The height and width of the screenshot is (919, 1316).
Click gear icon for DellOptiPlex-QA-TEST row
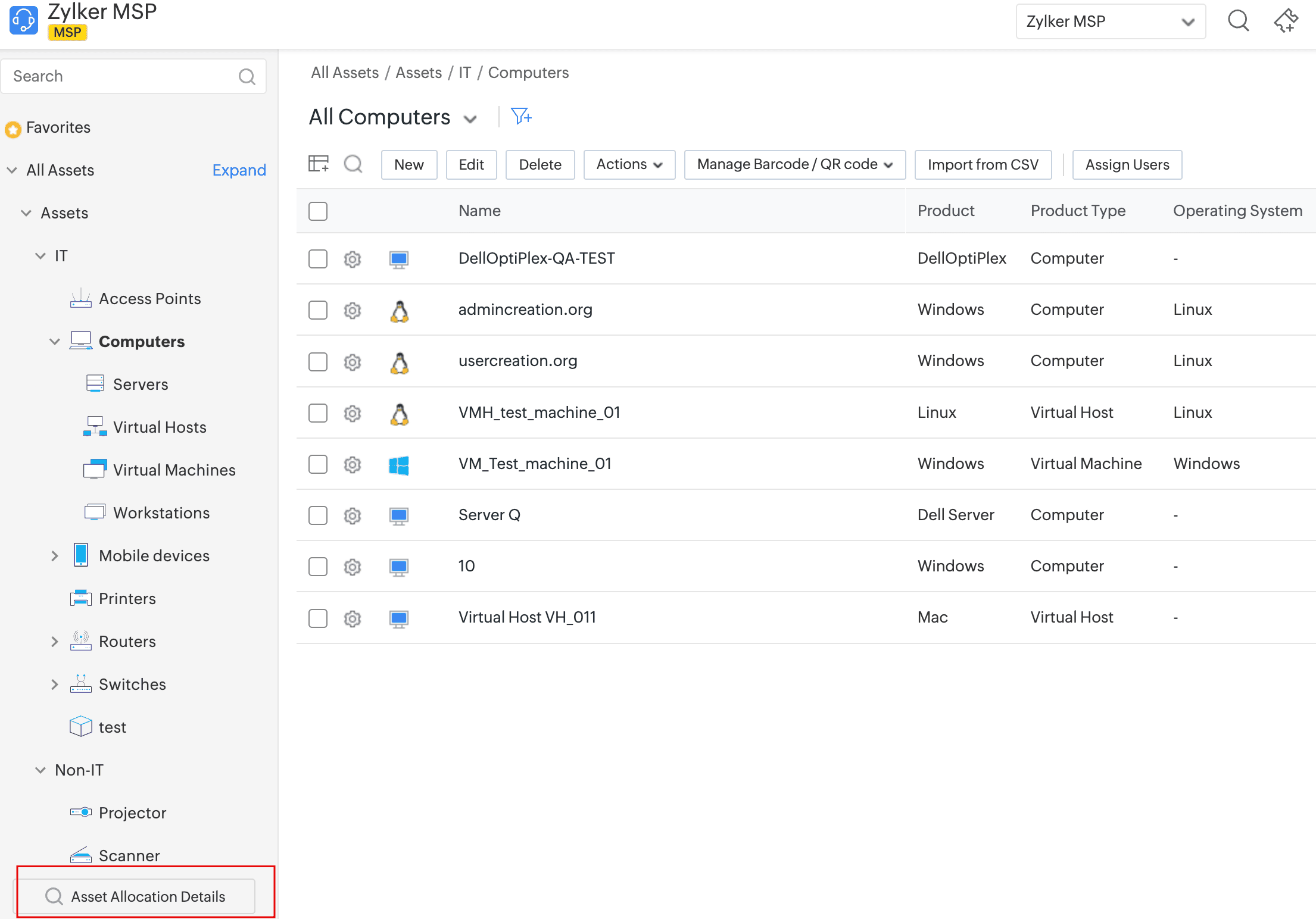[353, 260]
